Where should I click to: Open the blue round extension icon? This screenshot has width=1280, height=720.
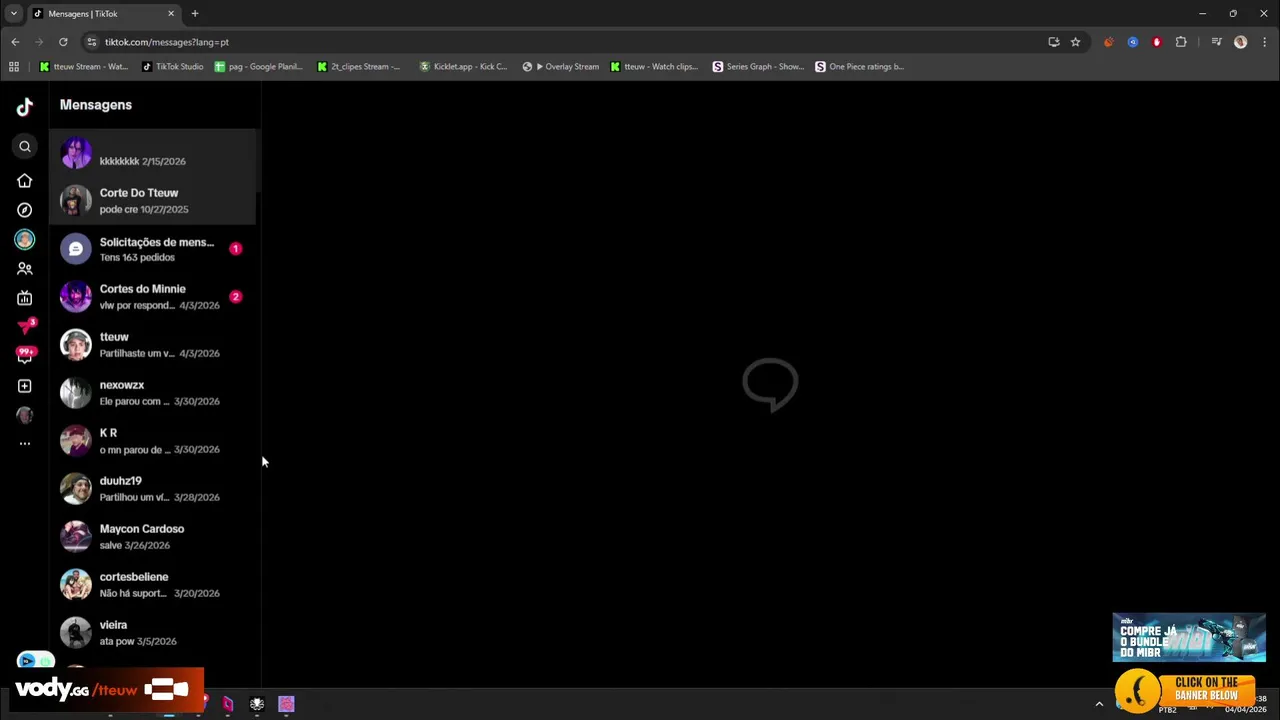click(1133, 42)
